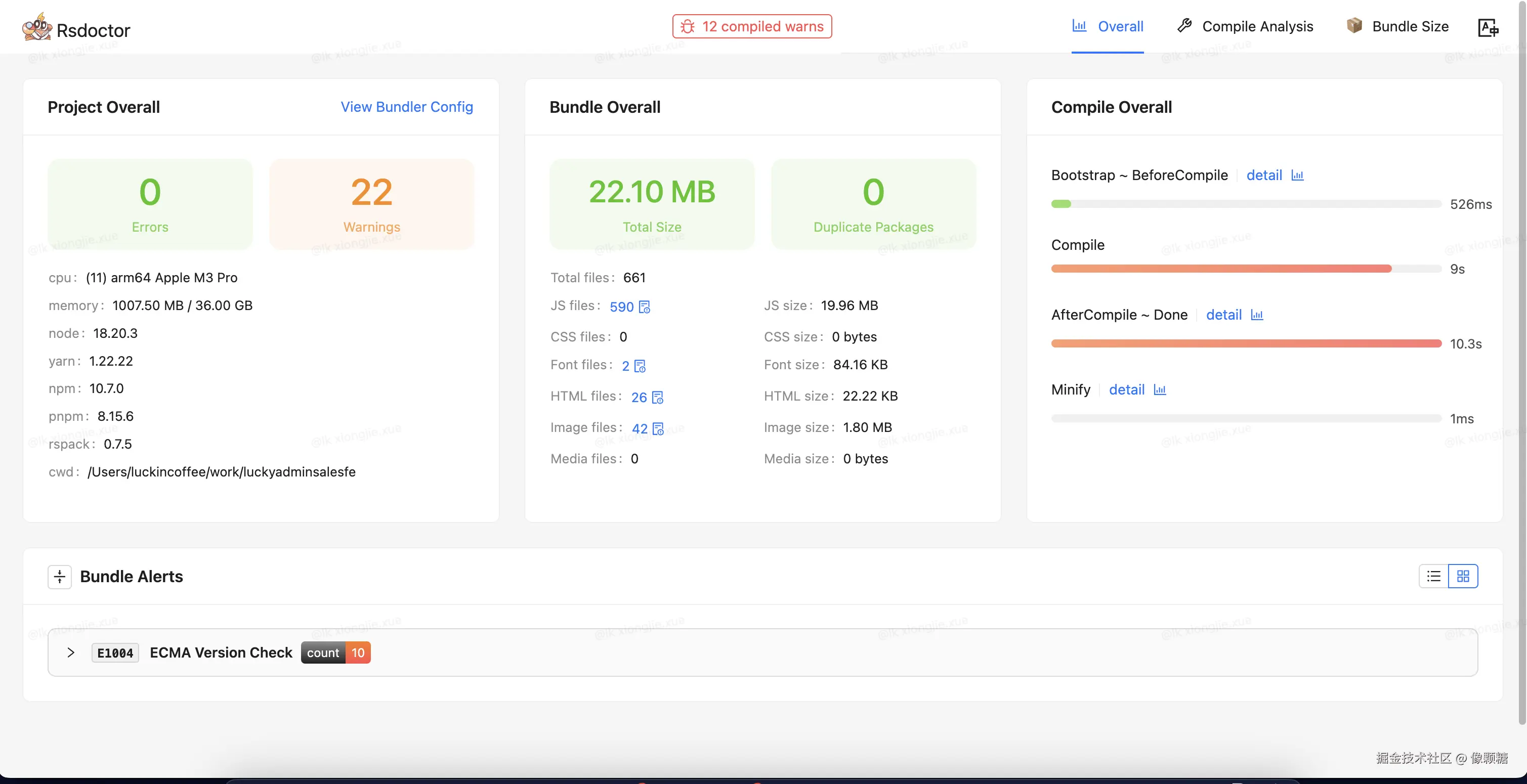1527x784 pixels.
Task: Click View Bundler Config link
Action: 407,107
